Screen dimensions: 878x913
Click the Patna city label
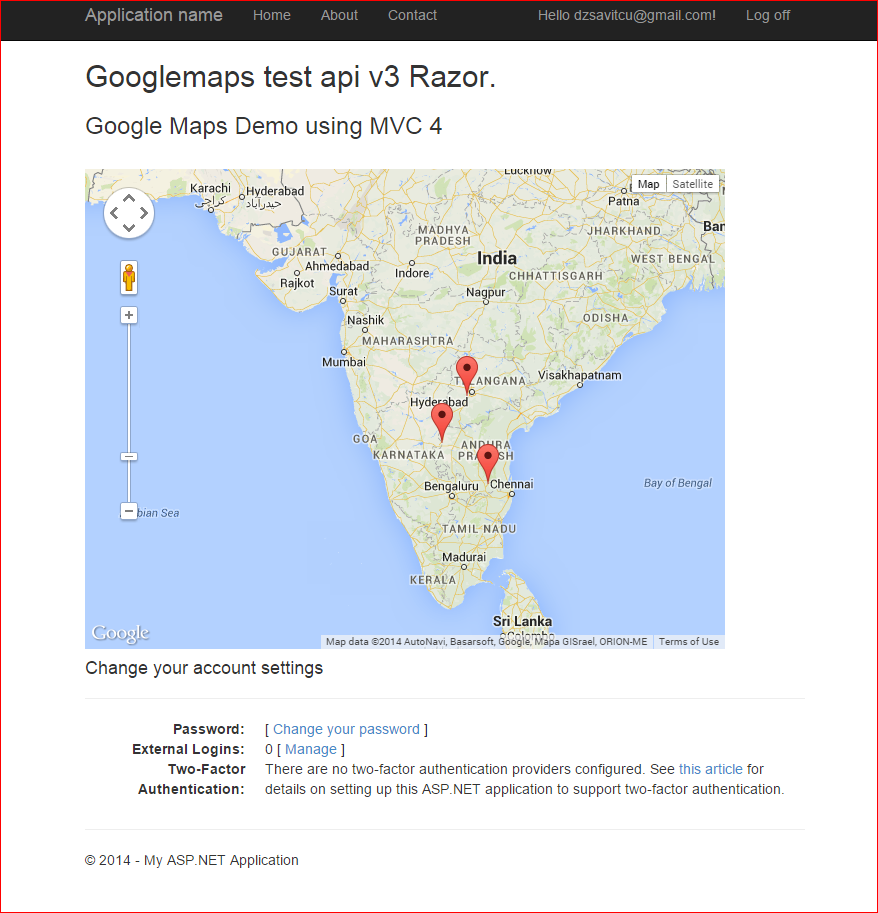tap(623, 201)
